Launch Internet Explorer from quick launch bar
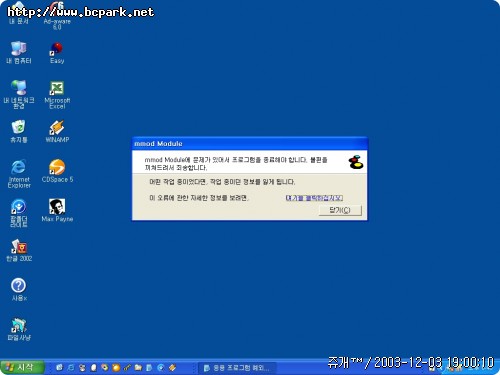Image resolution: width=500 pixels, height=375 pixels. (x=71, y=367)
